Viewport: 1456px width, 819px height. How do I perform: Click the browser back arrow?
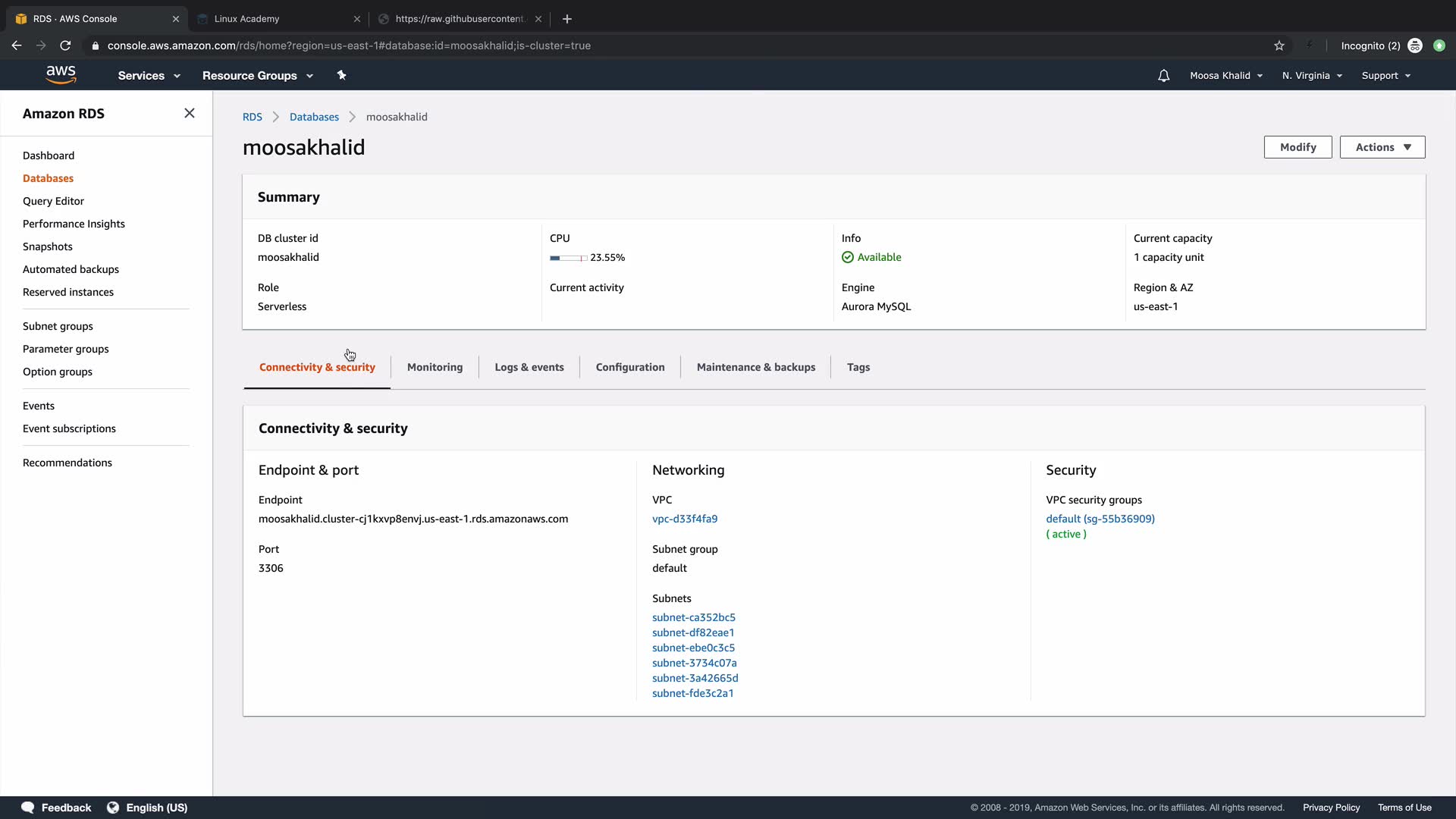point(17,45)
